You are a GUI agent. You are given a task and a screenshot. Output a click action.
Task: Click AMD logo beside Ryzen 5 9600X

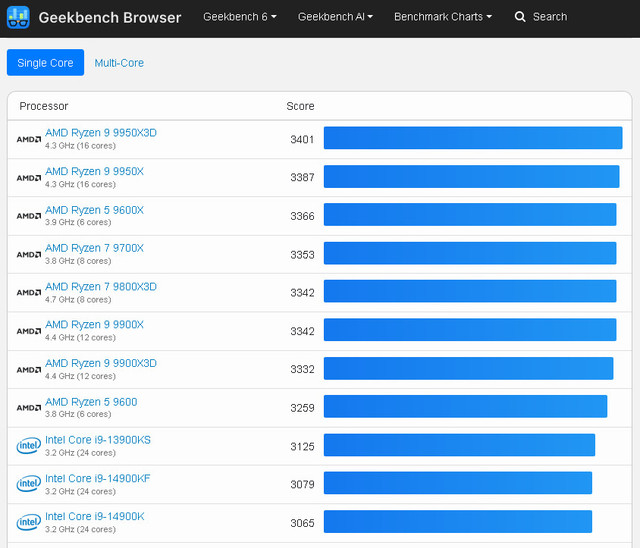(29, 216)
